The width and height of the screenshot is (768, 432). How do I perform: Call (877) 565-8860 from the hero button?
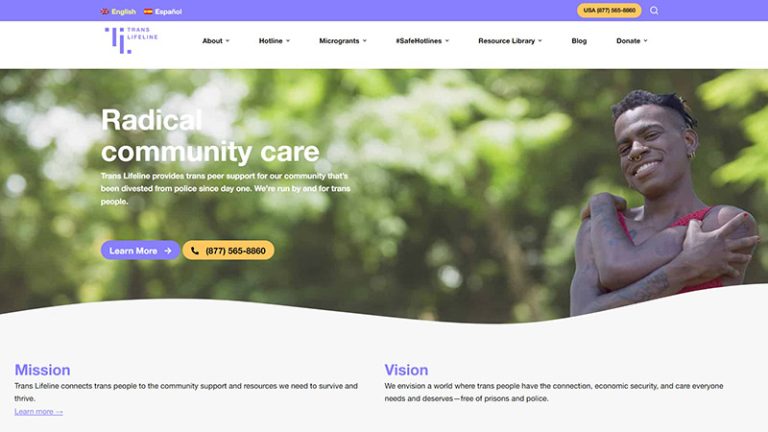(228, 250)
